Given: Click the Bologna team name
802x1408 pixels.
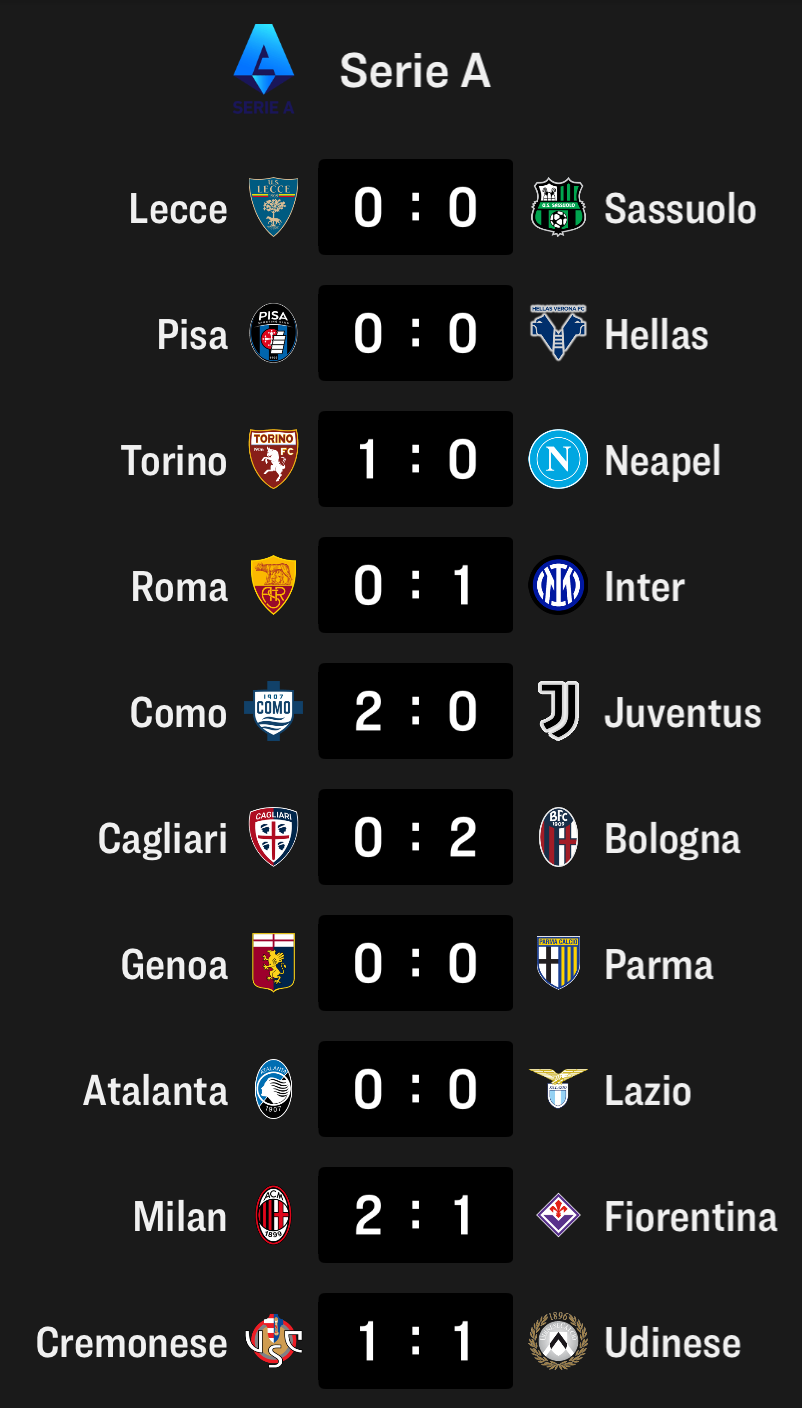Looking at the screenshot, I should click(x=672, y=839).
